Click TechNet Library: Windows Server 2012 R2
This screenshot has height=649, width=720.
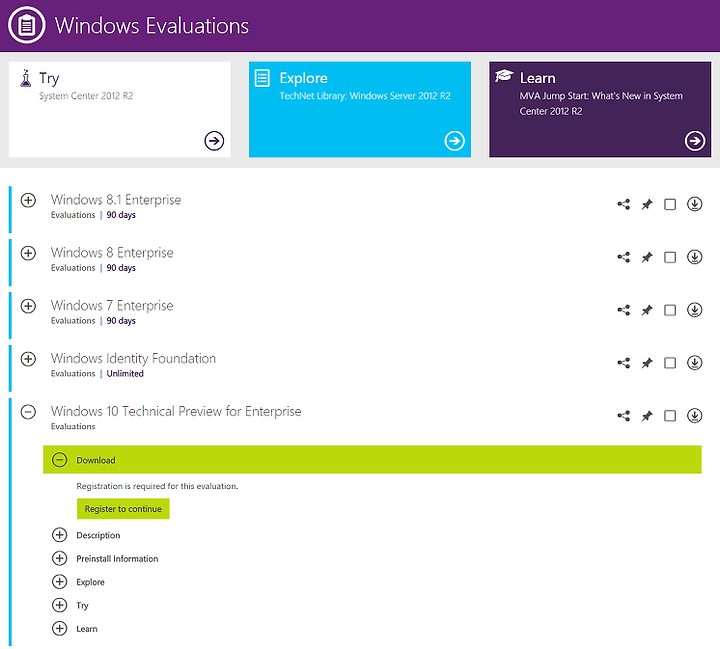(x=365, y=96)
